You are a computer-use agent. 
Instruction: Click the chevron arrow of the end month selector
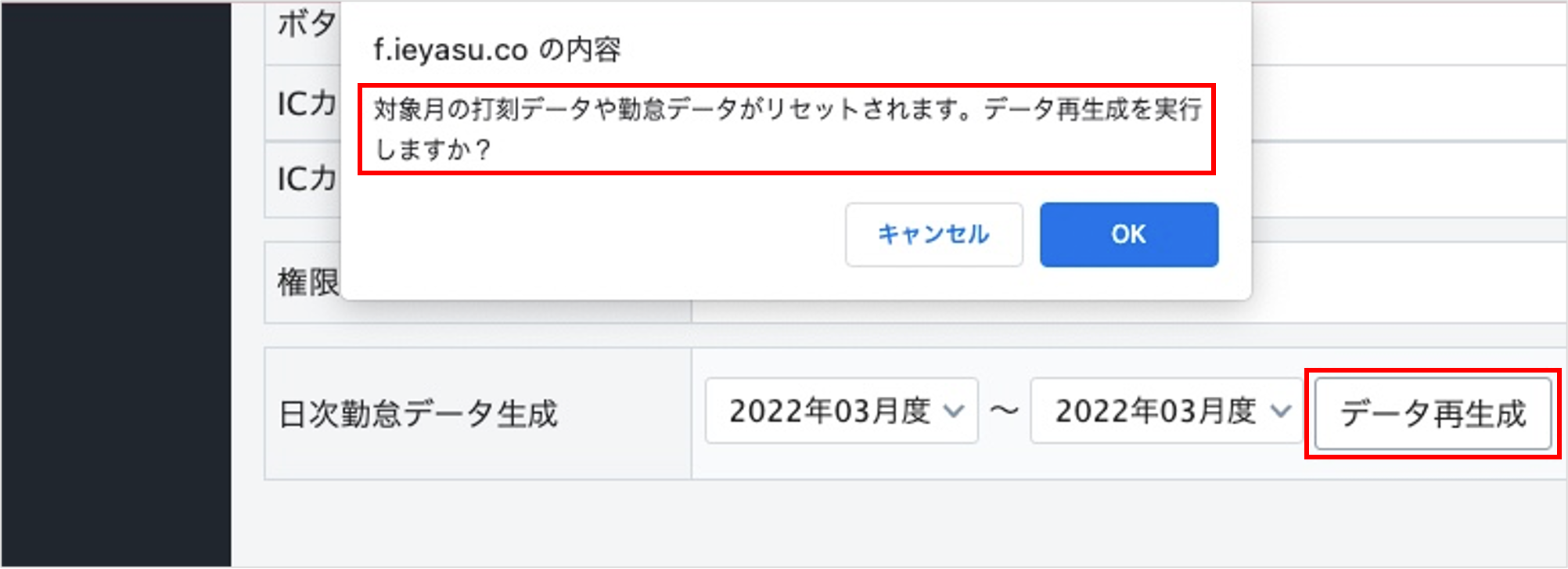pos(1280,411)
